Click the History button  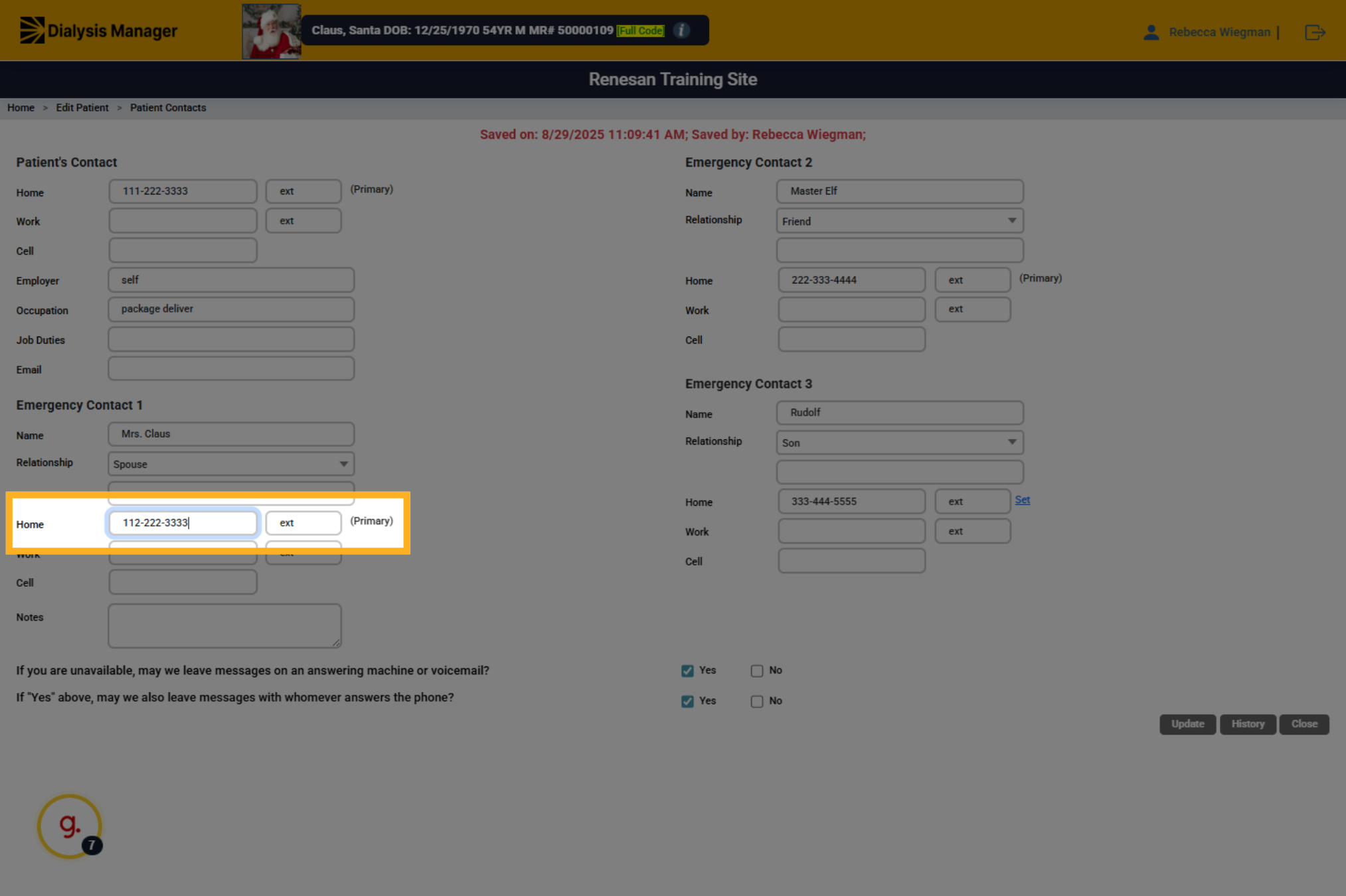click(1248, 724)
